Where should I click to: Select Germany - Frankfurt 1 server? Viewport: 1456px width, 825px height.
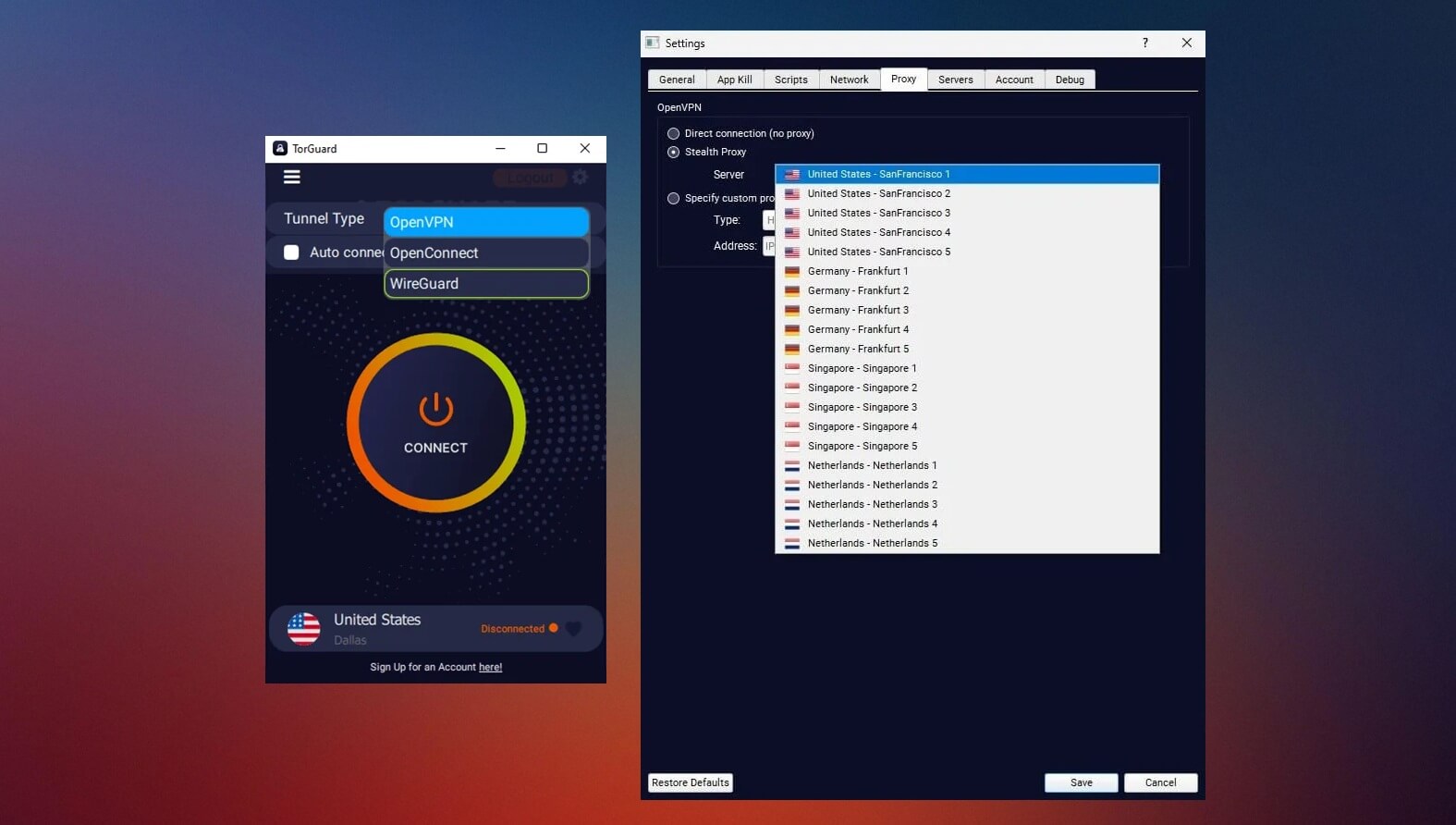[x=967, y=271]
